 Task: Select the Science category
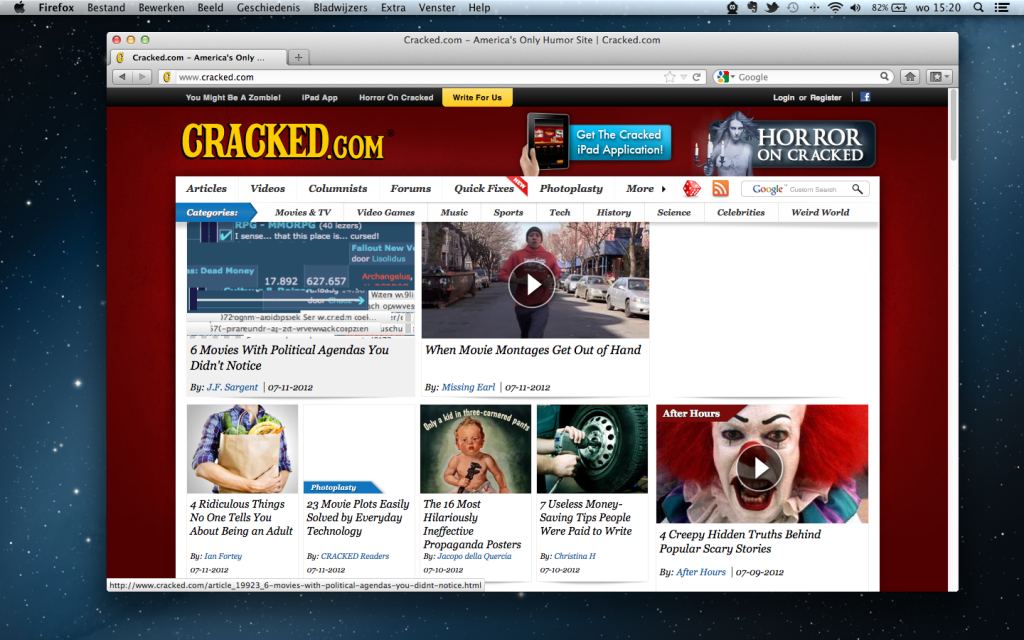tap(674, 212)
